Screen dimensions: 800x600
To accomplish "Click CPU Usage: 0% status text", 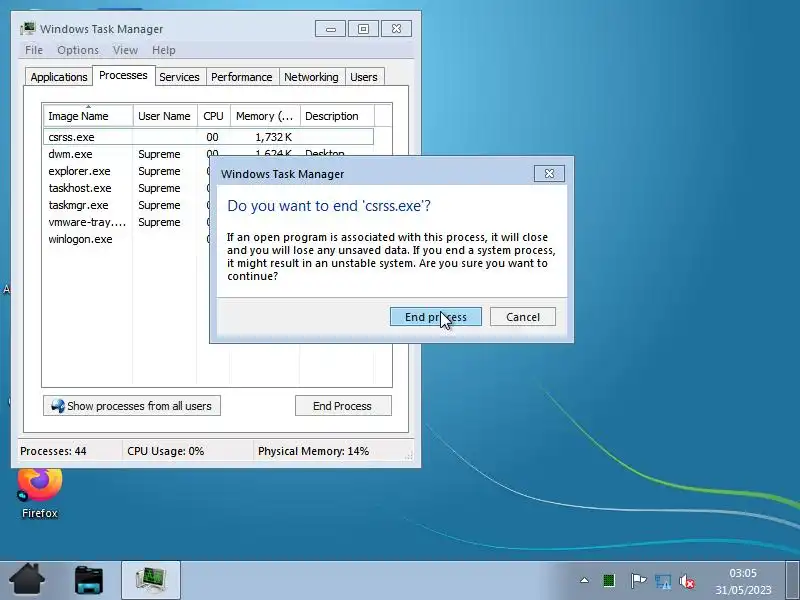I will (165, 451).
